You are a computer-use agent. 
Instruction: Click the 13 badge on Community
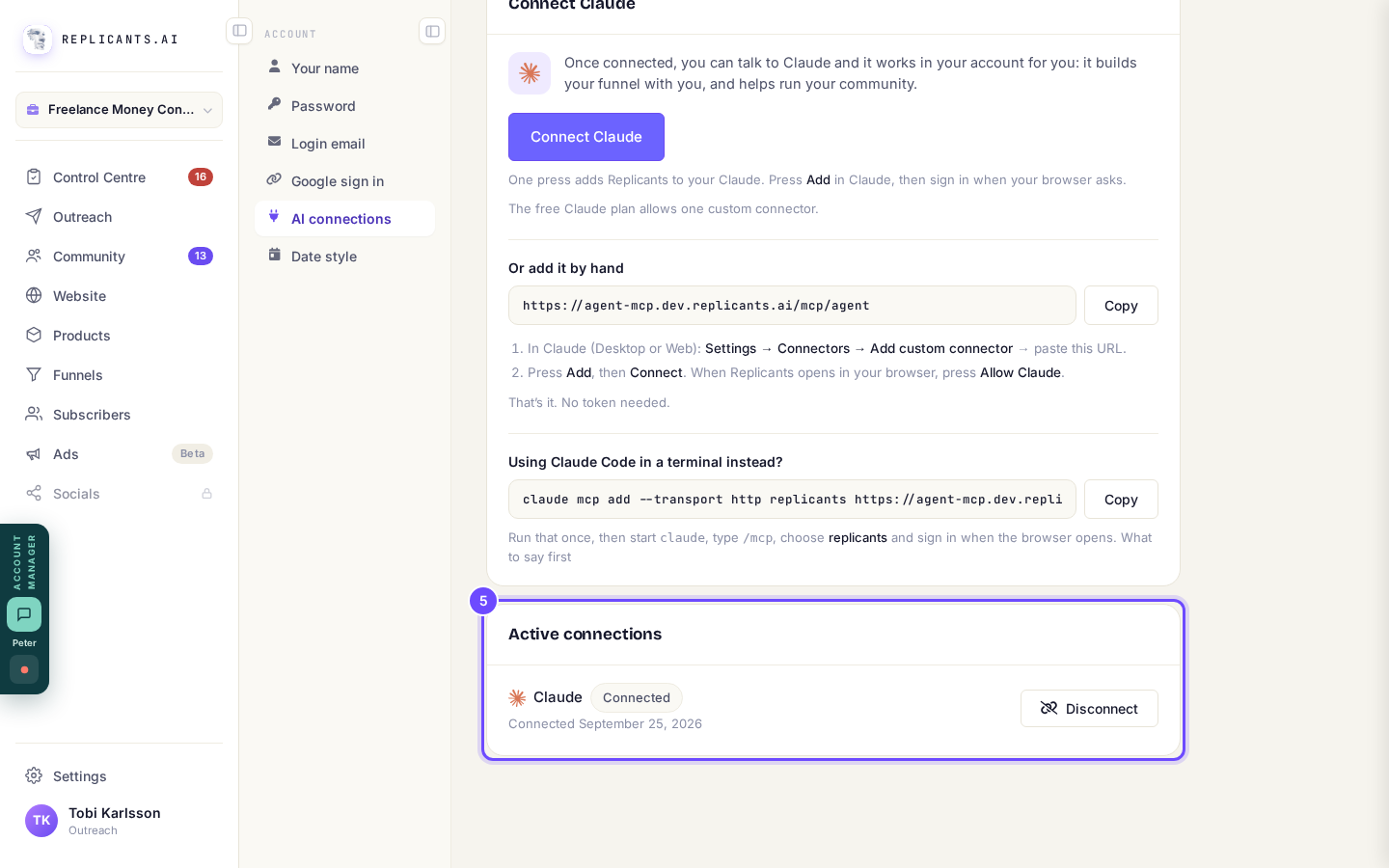coord(201,257)
